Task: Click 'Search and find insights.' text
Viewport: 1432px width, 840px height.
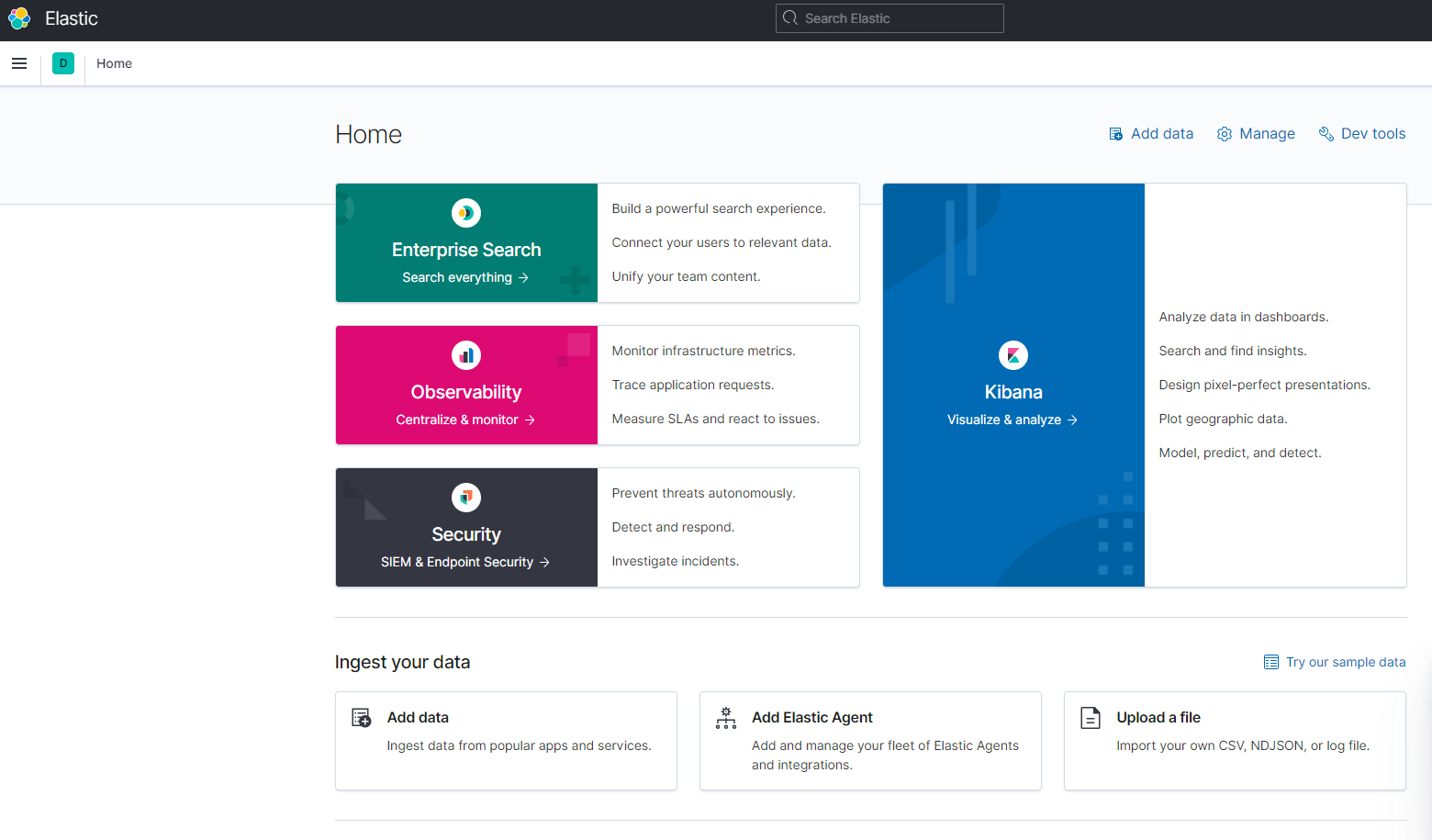Action: coord(1233,351)
